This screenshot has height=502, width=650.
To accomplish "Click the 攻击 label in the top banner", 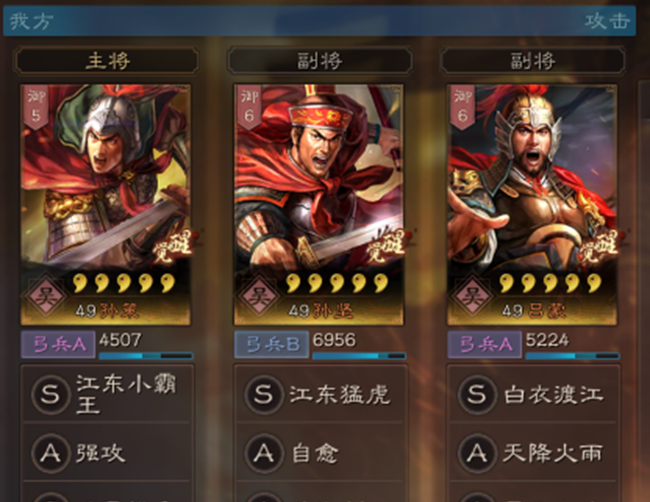I will tap(607, 21).
